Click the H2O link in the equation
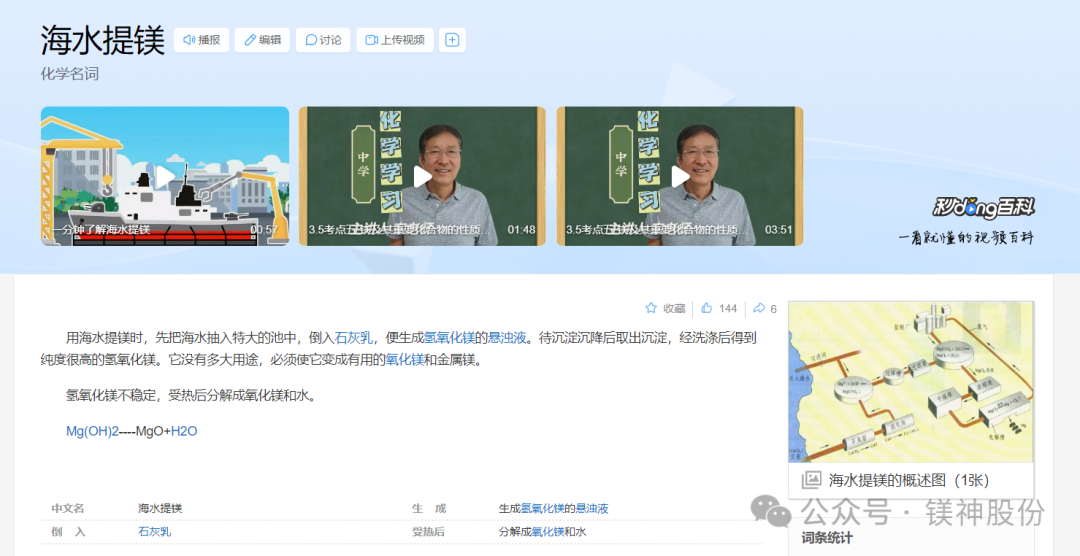The width and height of the screenshot is (1080, 556). click(184, 431)
